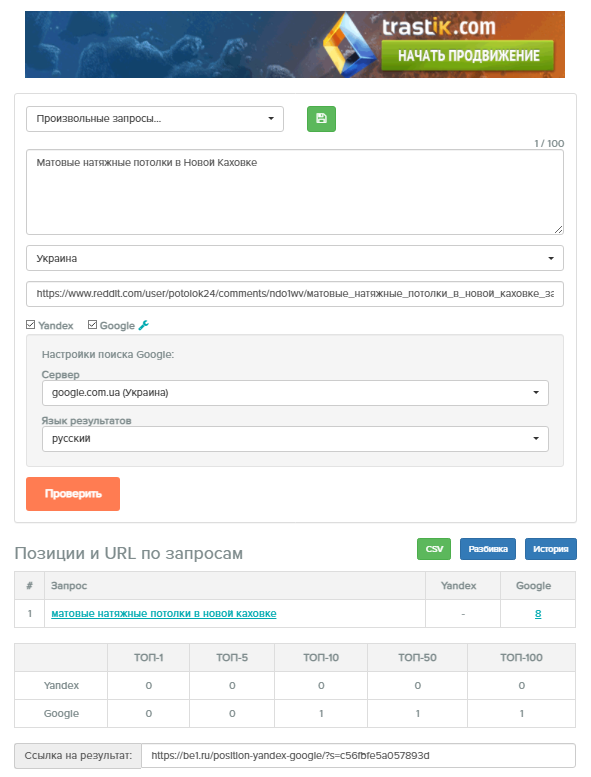Image resolution: width=591 pixels, height=777 pixels.
Task: Click the 'Настройки поиска Google:' label
Action: [x=108, y=354]
